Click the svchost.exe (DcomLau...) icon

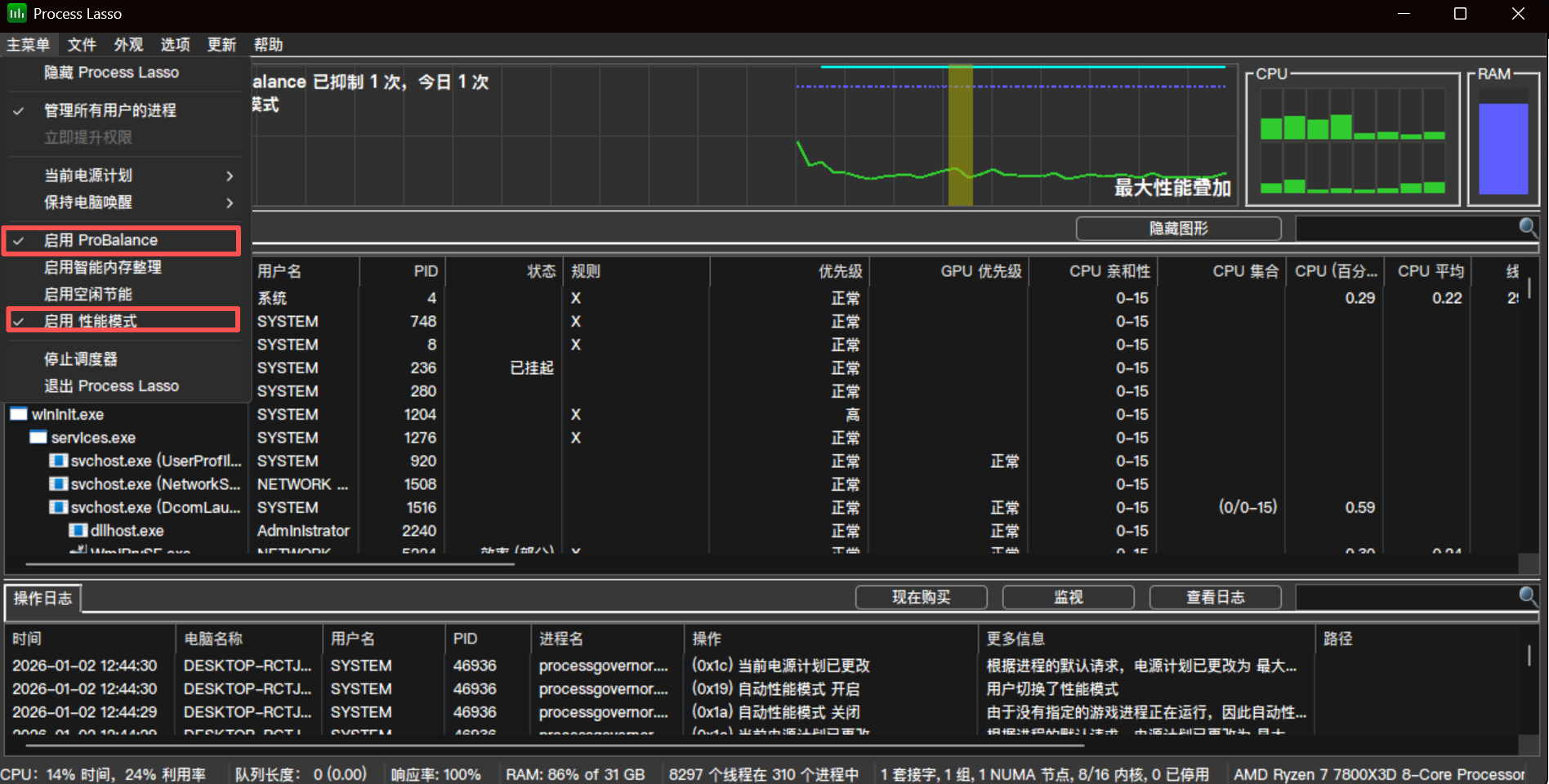58,507
